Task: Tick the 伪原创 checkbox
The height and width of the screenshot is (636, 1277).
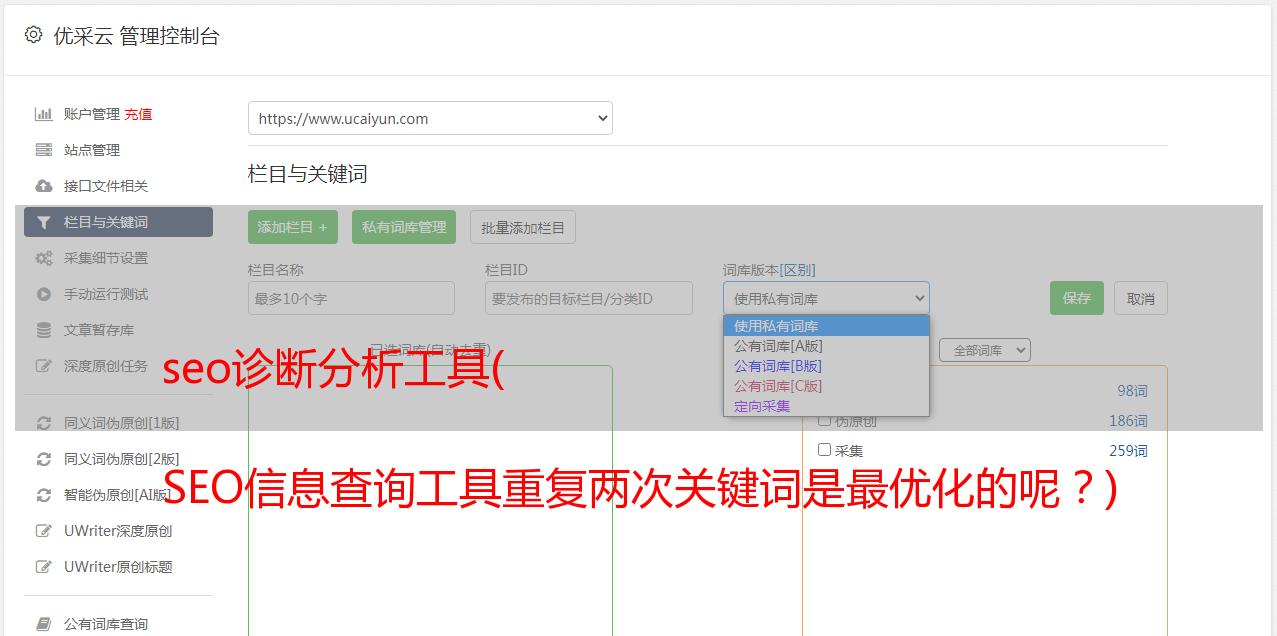Action: click(825, 420)
